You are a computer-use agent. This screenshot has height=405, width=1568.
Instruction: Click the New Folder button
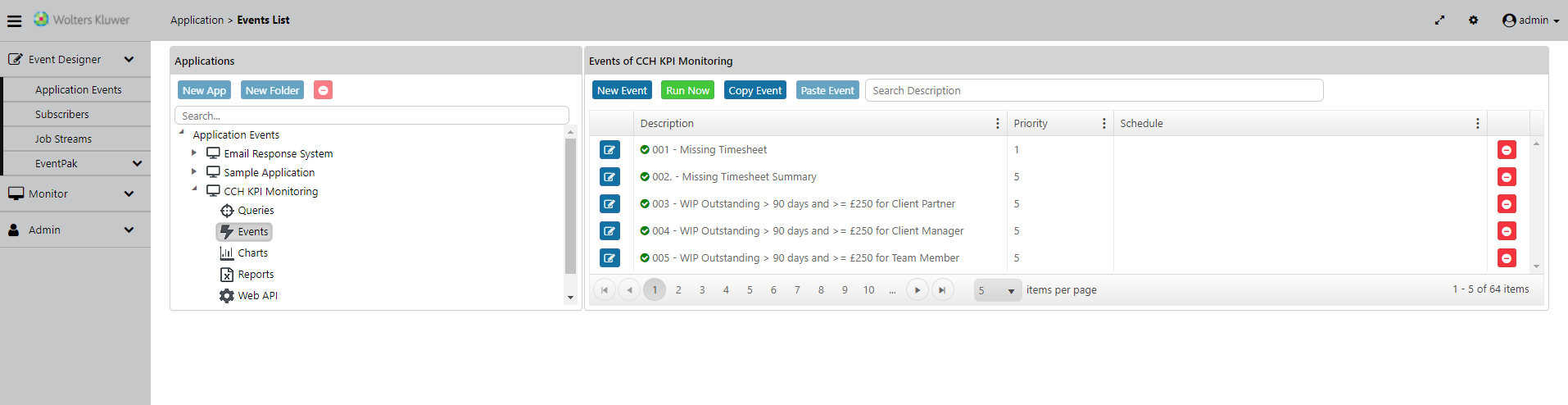click(272, 90)
